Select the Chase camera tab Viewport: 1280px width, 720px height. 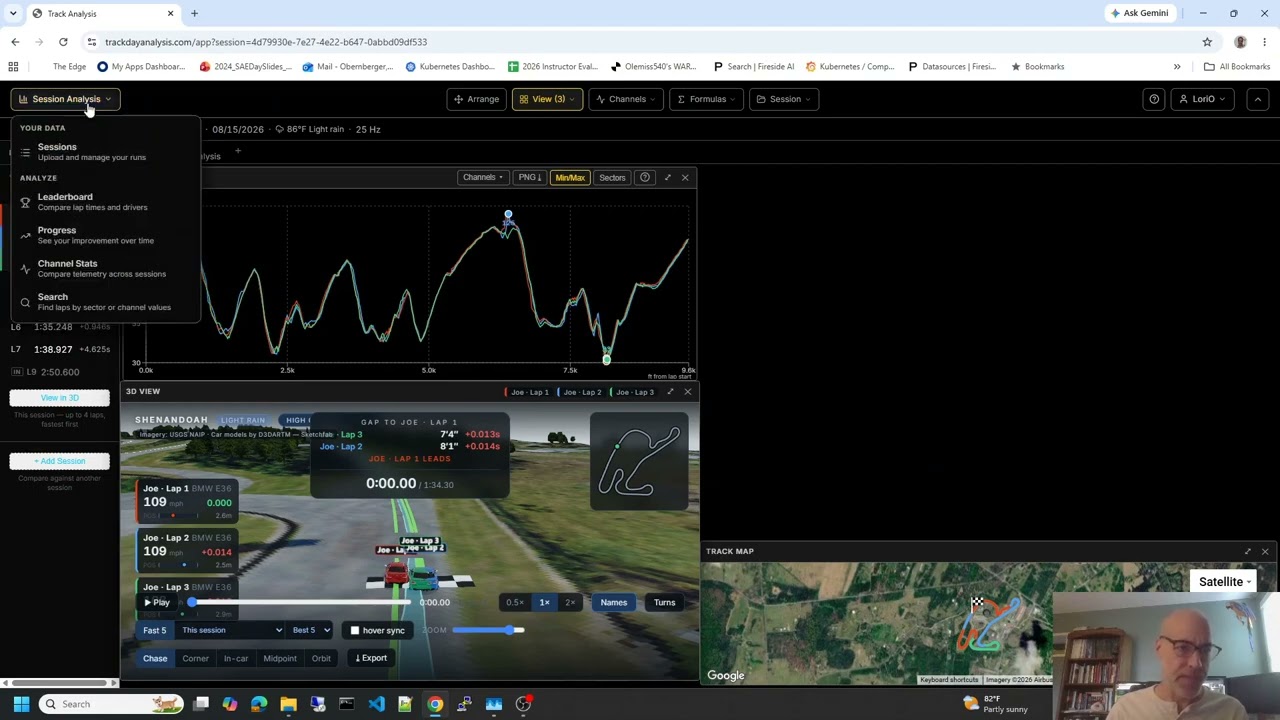(155, 658)
